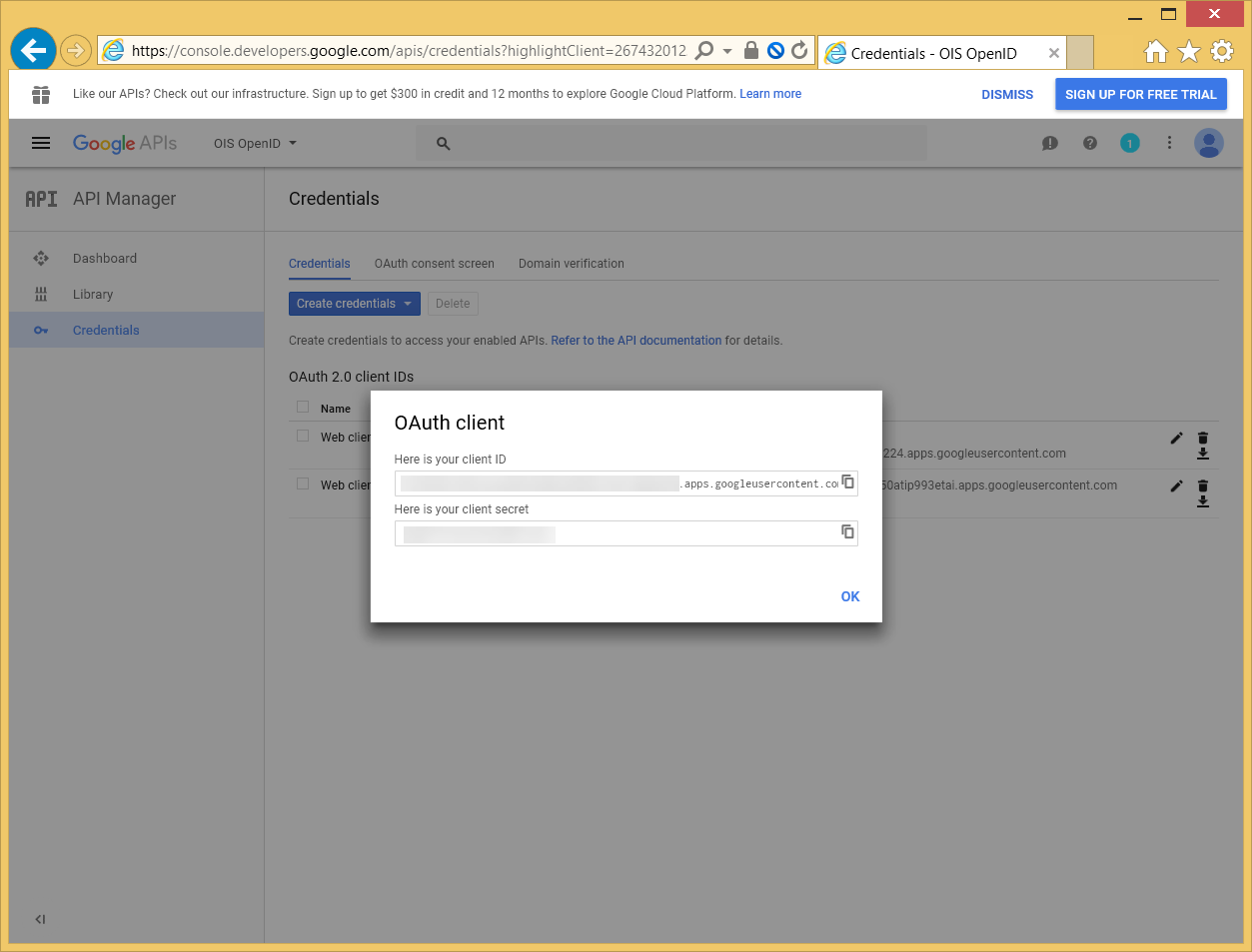Screen dimensions: 1252x952
Task: Click the browser Forward arrow button
Action: click(76, 50)
